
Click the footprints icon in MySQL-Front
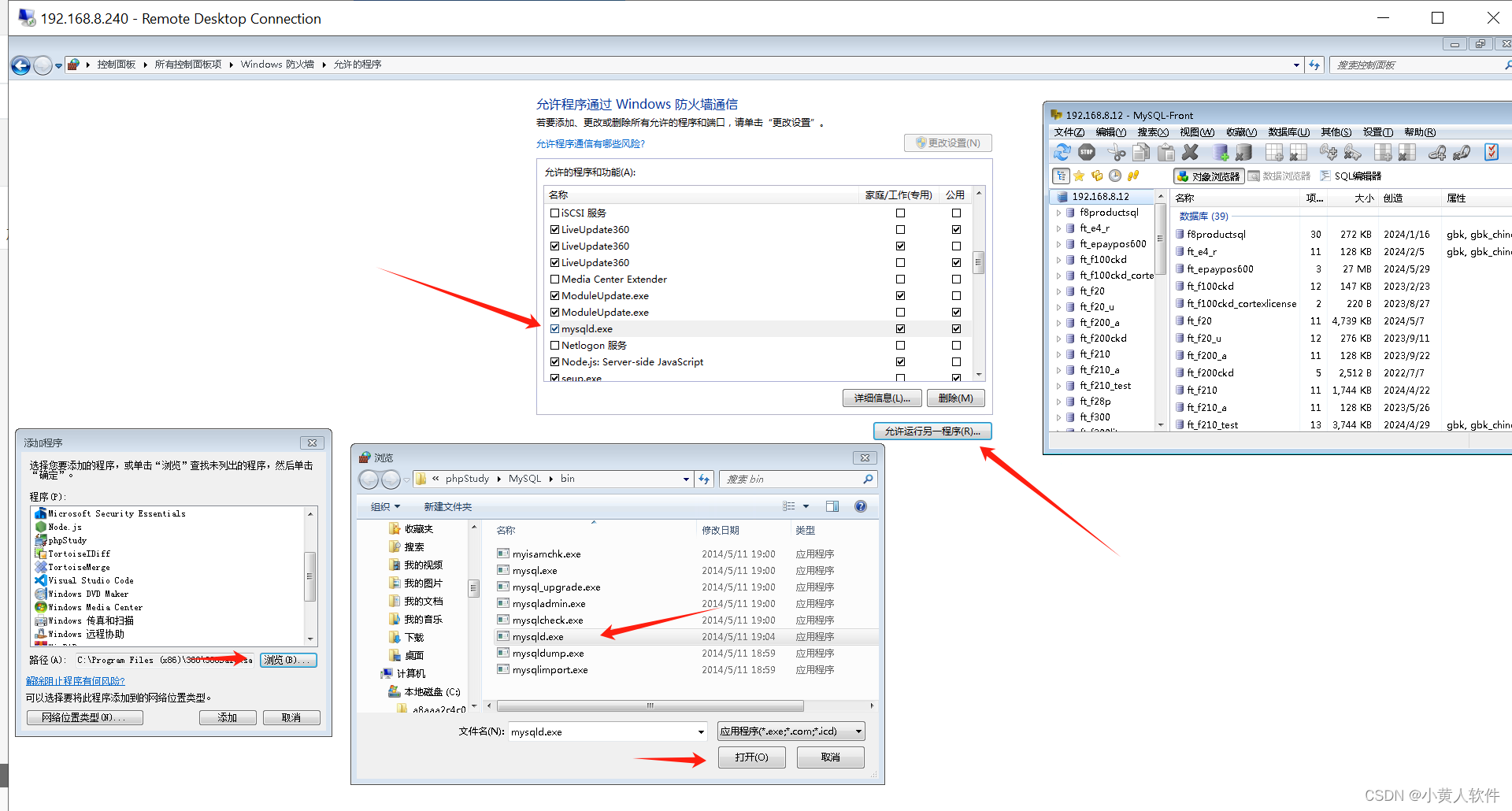tap(1133, 176)
